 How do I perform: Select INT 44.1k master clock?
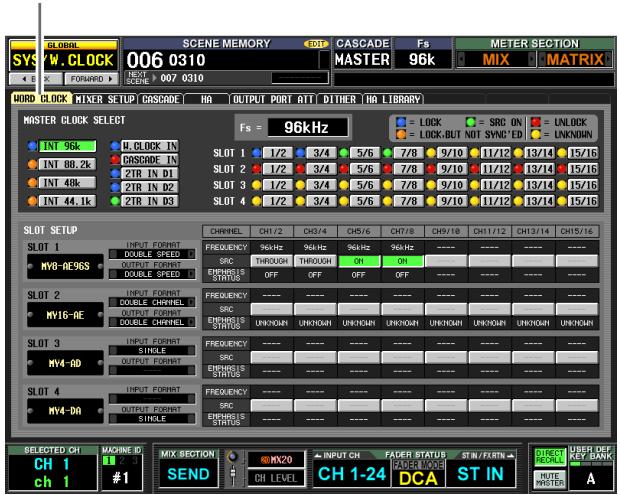[67, 201]
